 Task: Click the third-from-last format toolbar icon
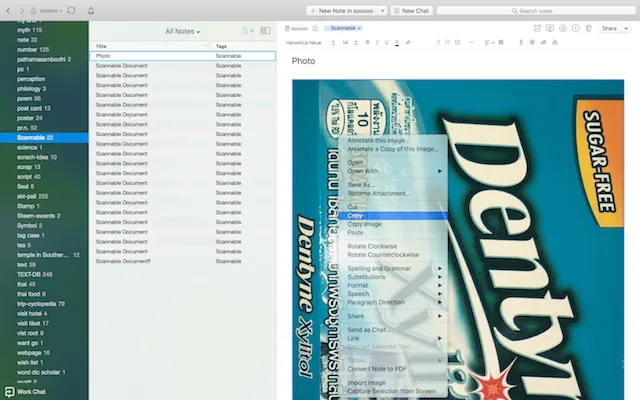point(532,42)
